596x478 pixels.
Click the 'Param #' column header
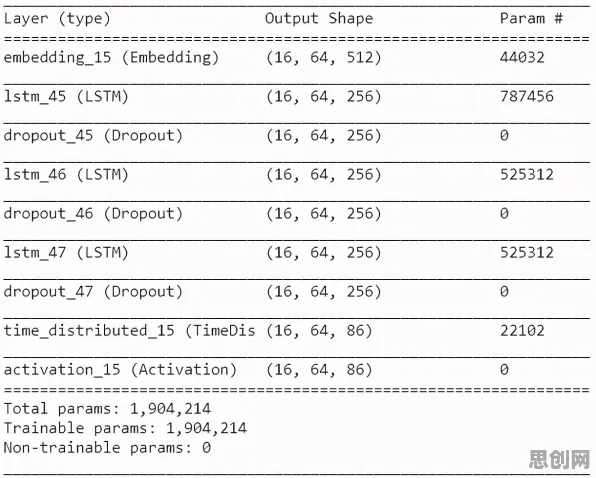[x=531, y=18]
